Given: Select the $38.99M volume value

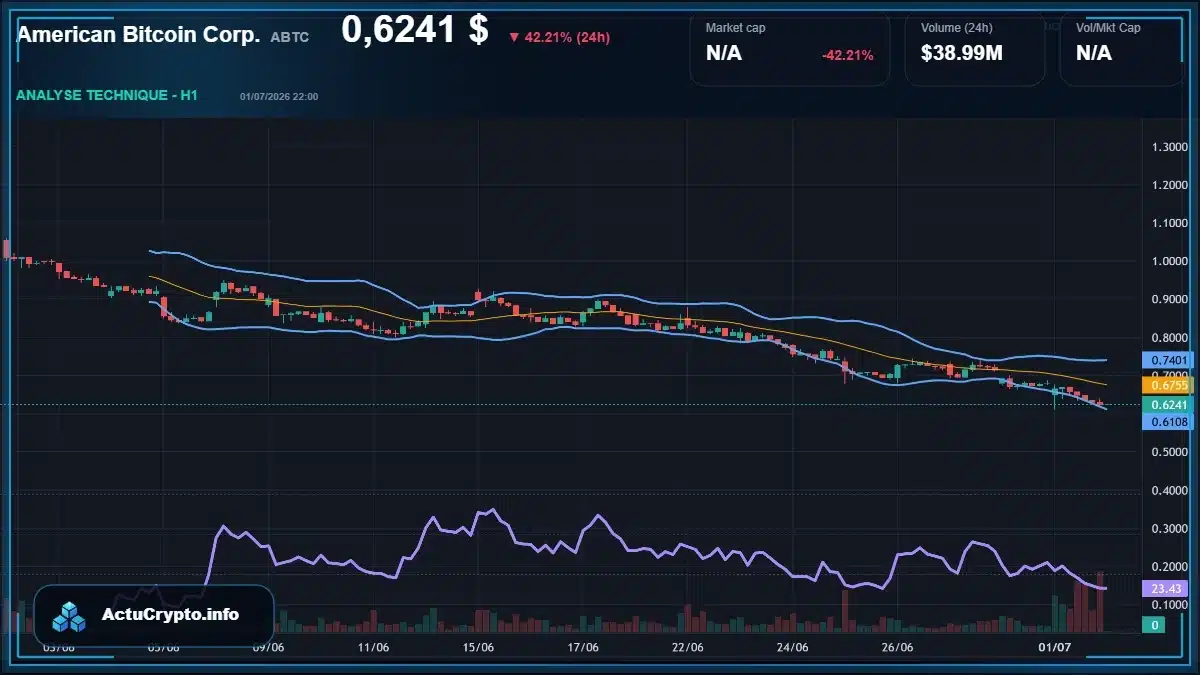Looking at the screenshot, I should tap(962, 54).
